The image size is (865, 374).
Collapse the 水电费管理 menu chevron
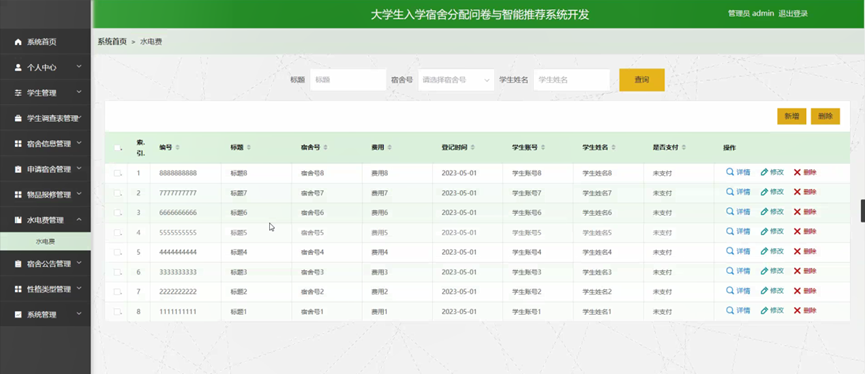pyautogui.click(x=79, y=220)
